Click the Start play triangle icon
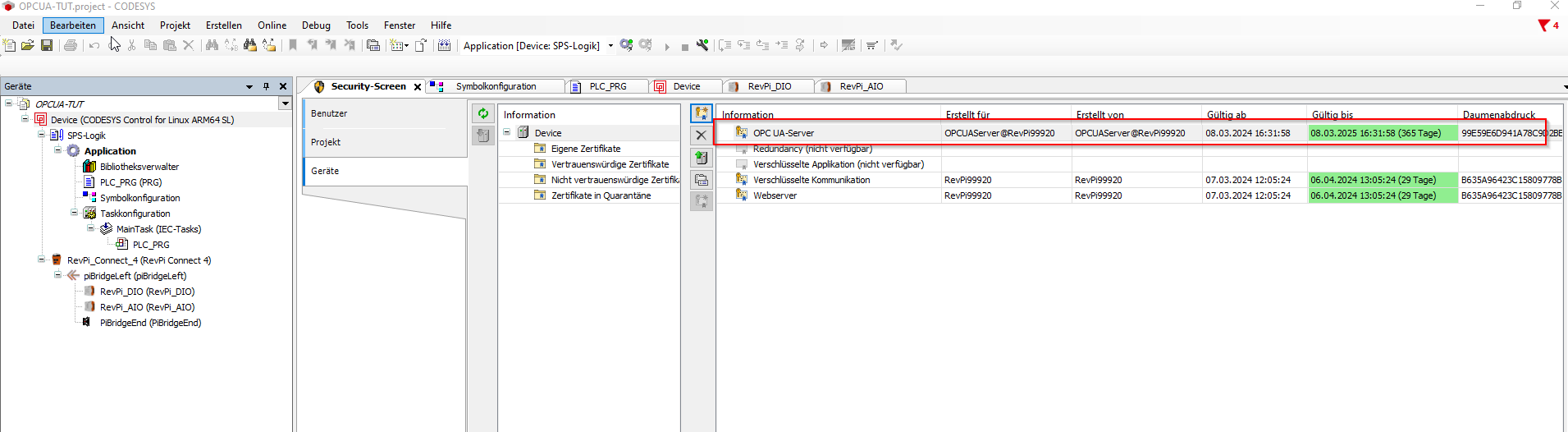This screenshot has height=432, width=1568. point(667,47)
